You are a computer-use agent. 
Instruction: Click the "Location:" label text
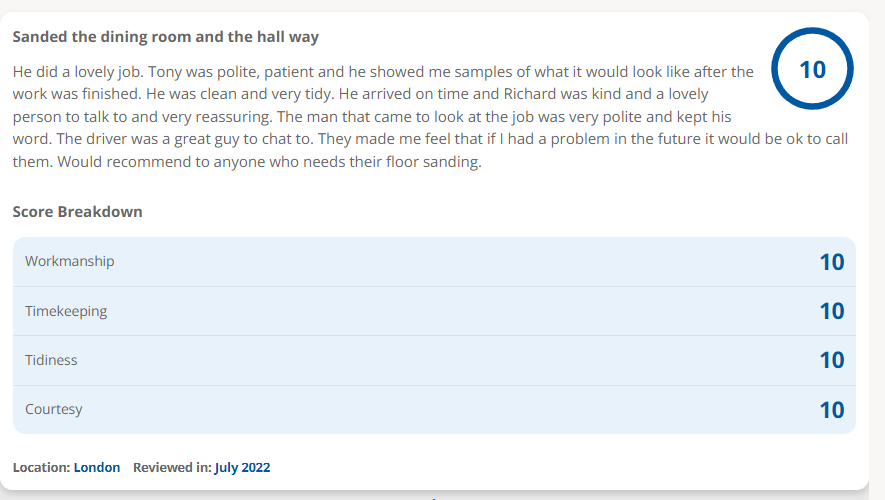pos(41,467)
